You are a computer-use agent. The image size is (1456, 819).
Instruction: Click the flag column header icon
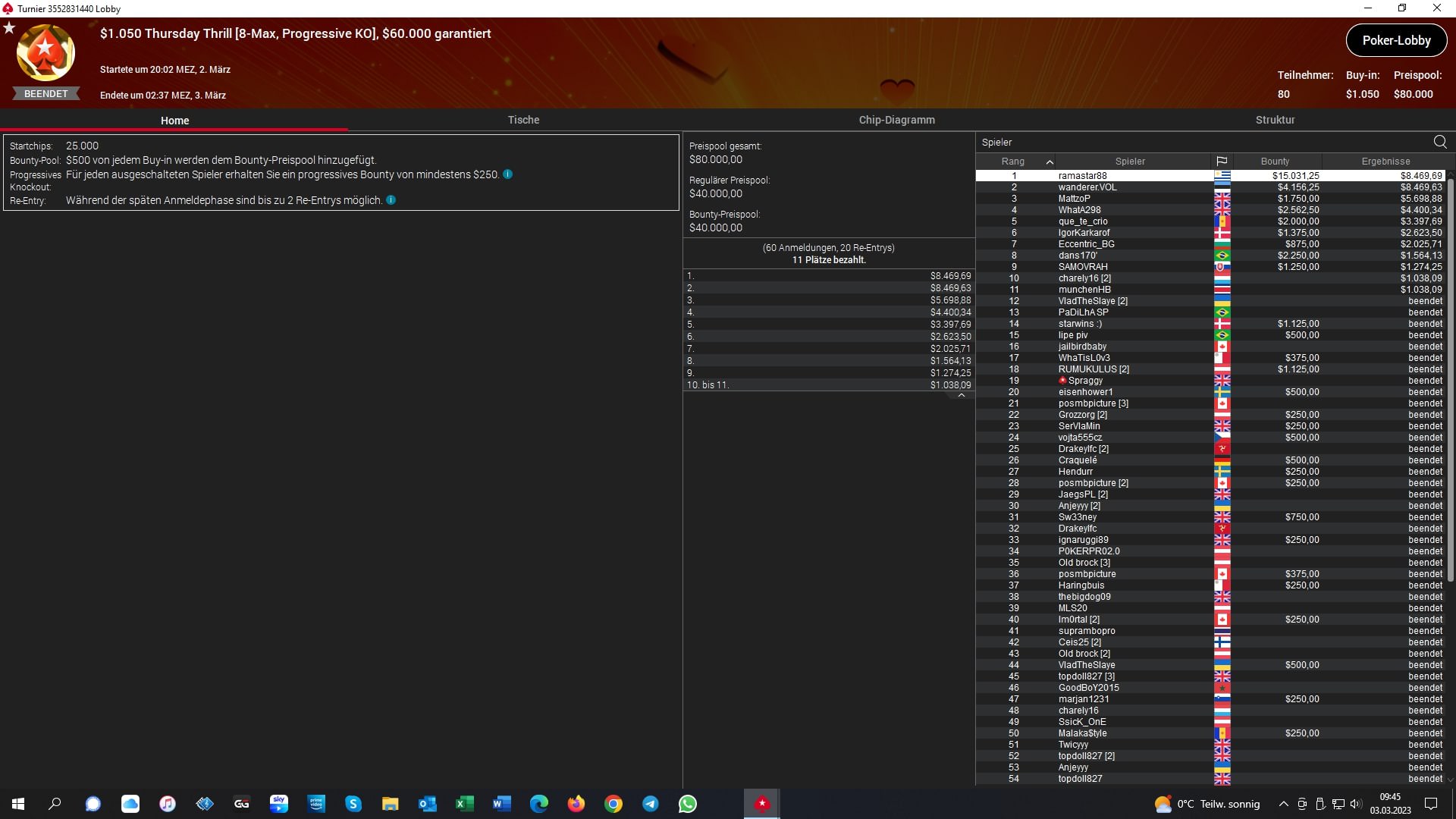[x=1222, y=161]
